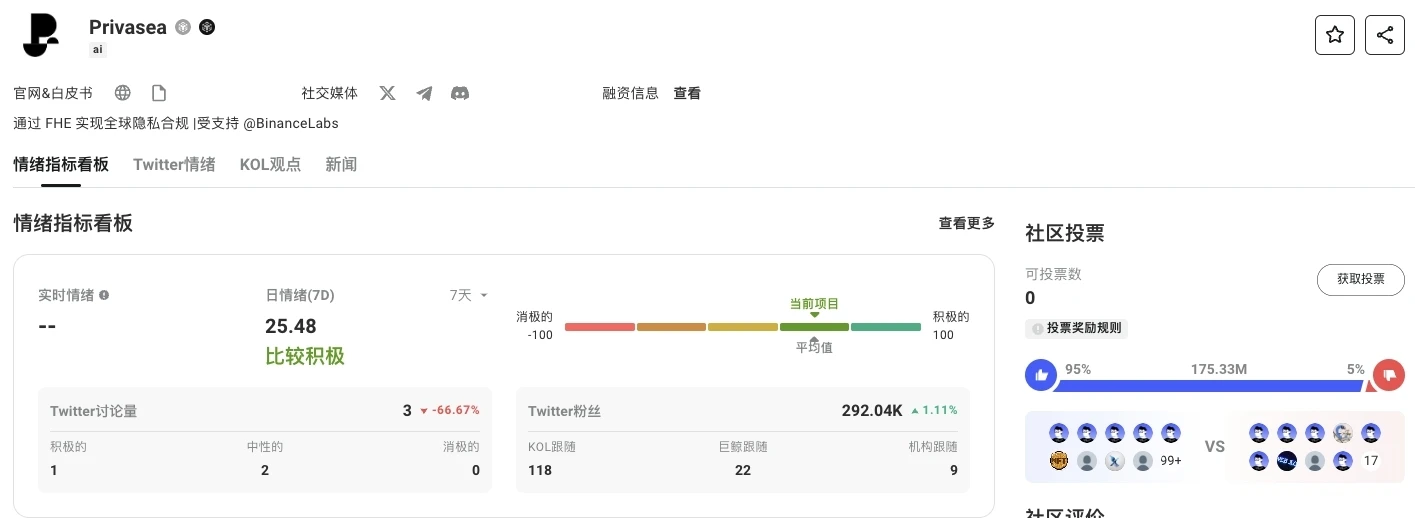Open the official website globe icon
This screenshot has width=1415, height=518.
pos(123,93)
